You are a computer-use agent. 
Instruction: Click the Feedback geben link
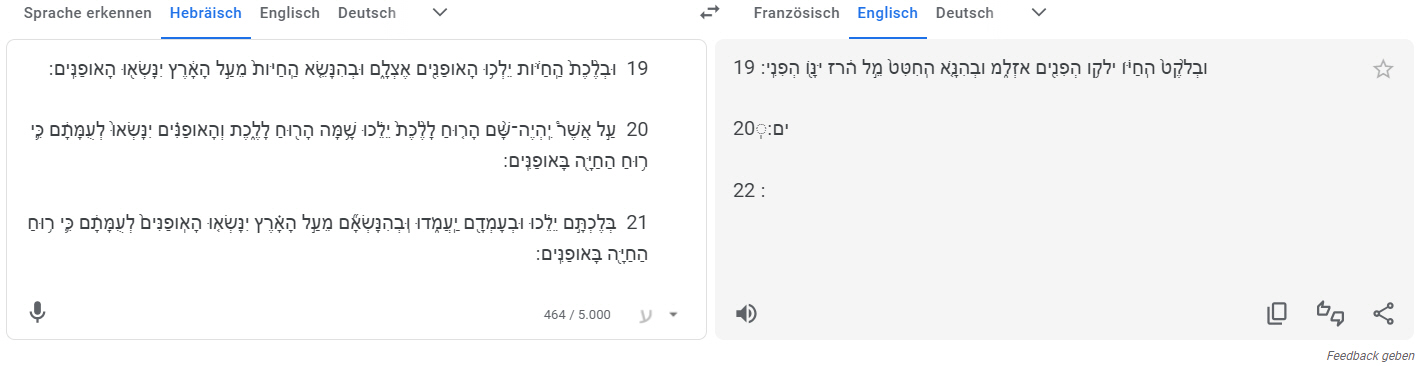1370,356
